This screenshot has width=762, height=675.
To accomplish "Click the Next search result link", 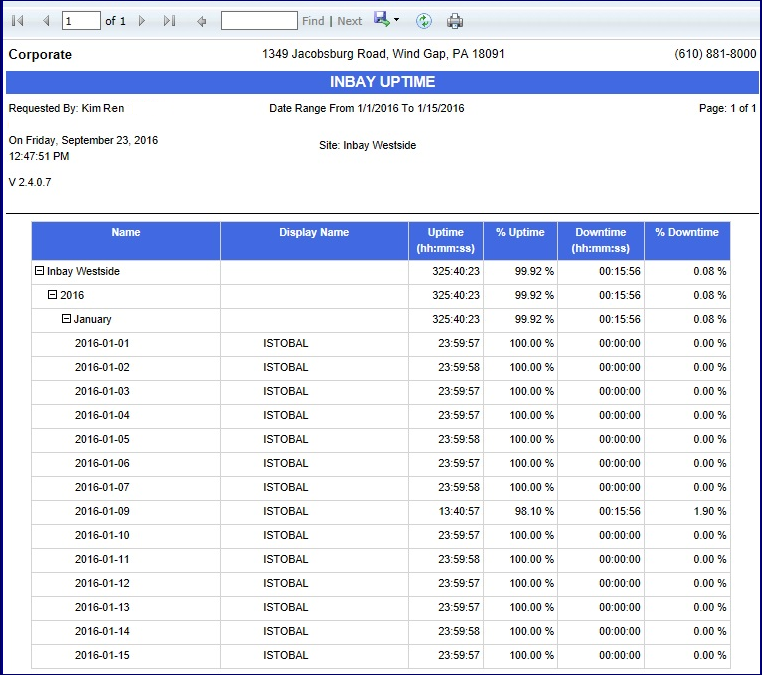I will [350, 21].
